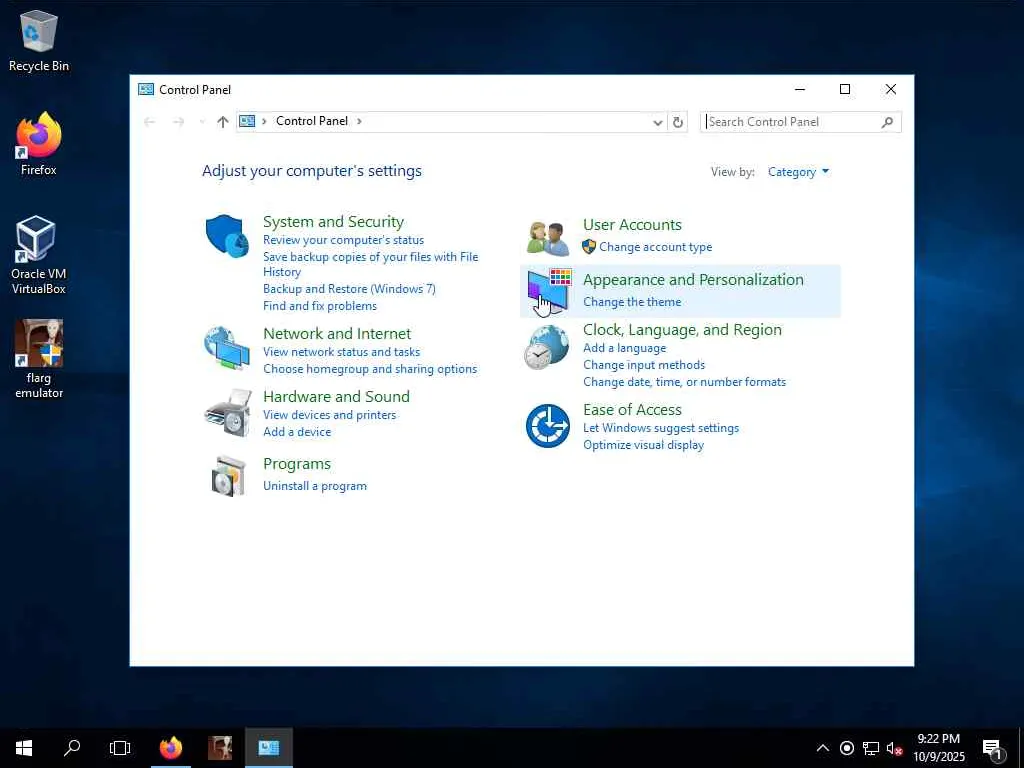Go up one level with the Up arrow

(223, 121)
